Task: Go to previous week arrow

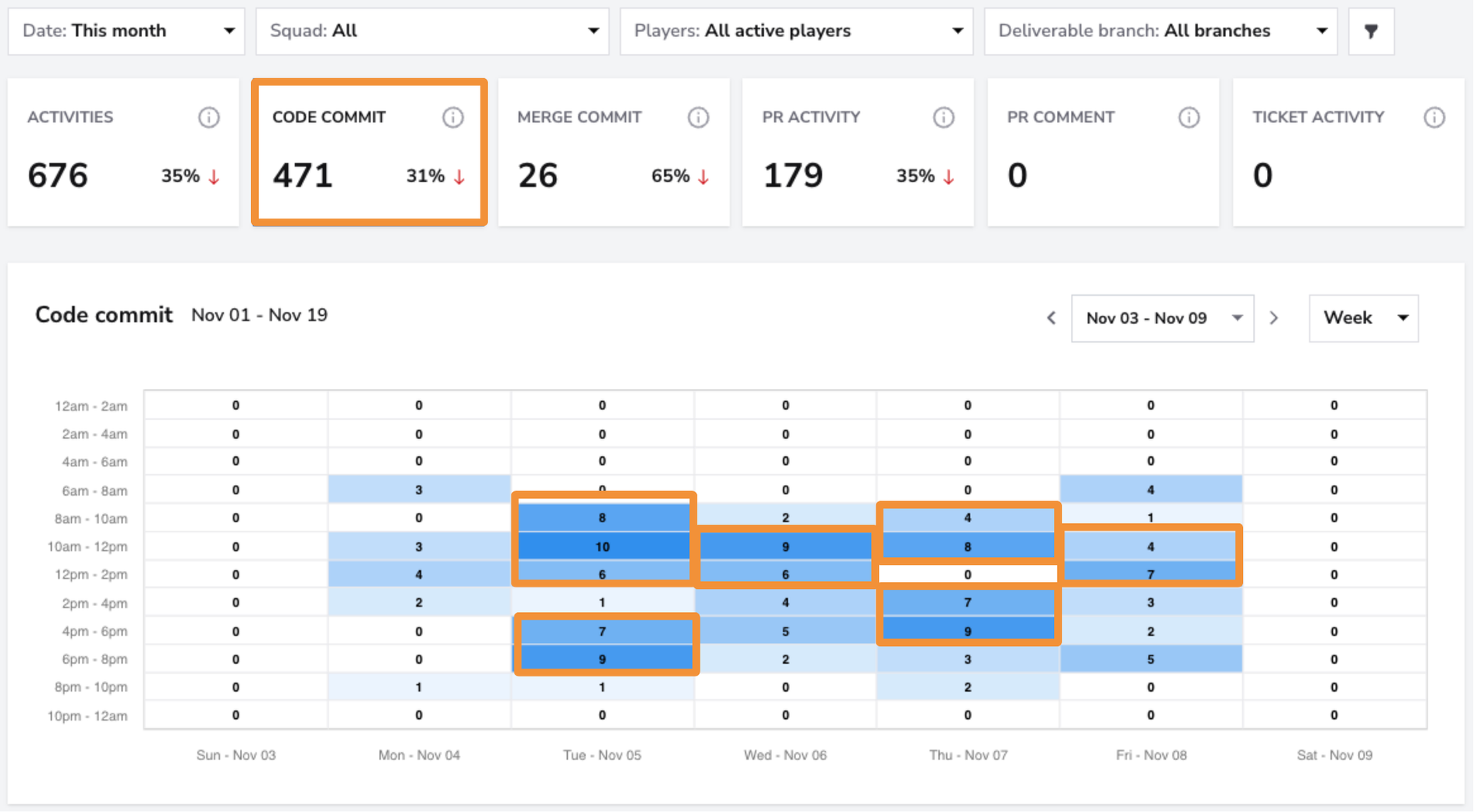Action: coord(1052,318)
